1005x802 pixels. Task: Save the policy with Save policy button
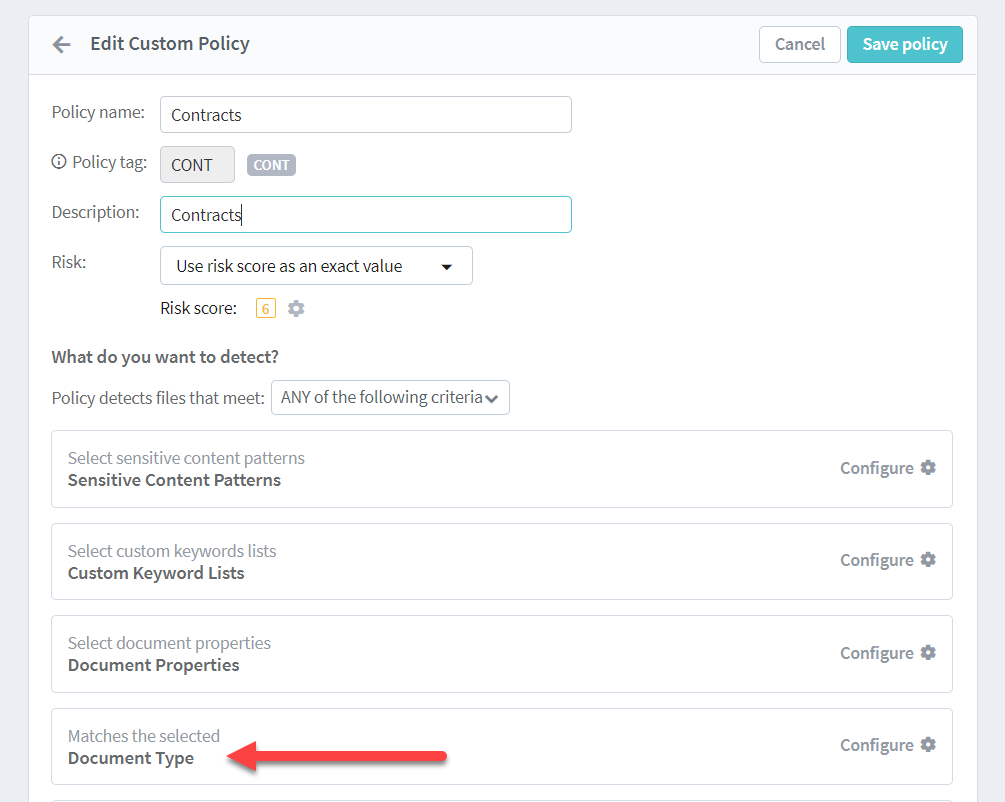(x=904, y=44)
